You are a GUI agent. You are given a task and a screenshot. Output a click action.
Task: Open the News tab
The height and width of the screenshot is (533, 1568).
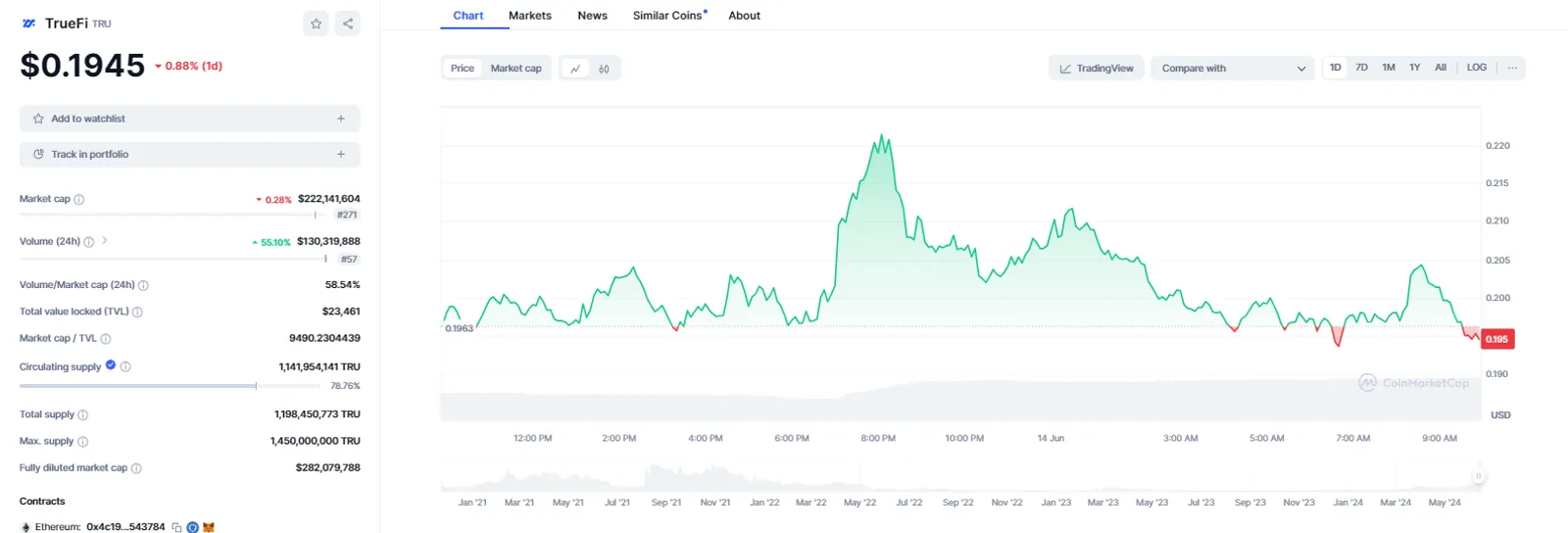pos(593,16)
